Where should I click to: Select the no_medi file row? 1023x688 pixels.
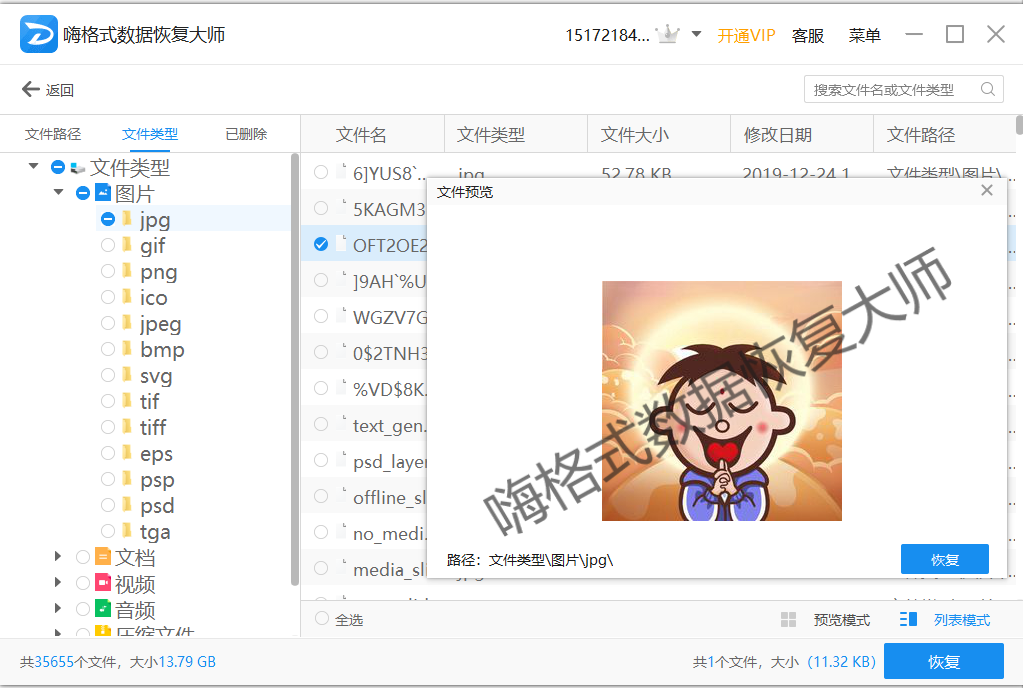pyautogui.click(x=365, y=533)
